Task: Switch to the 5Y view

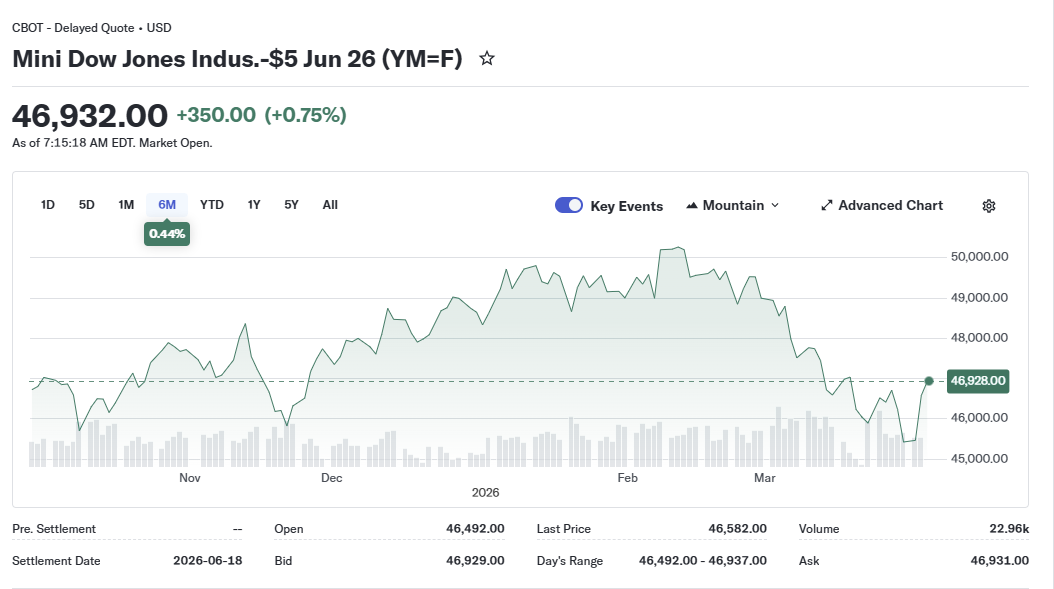Action: (x=291, y=204)
